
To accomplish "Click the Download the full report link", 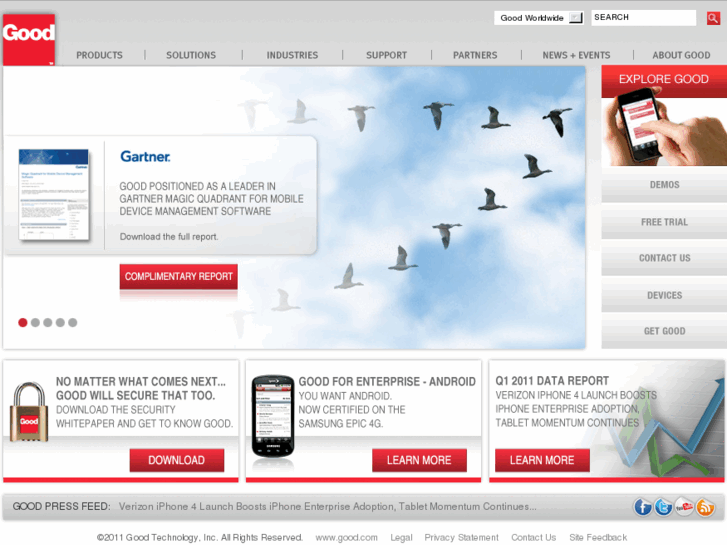I will (169, 237).
